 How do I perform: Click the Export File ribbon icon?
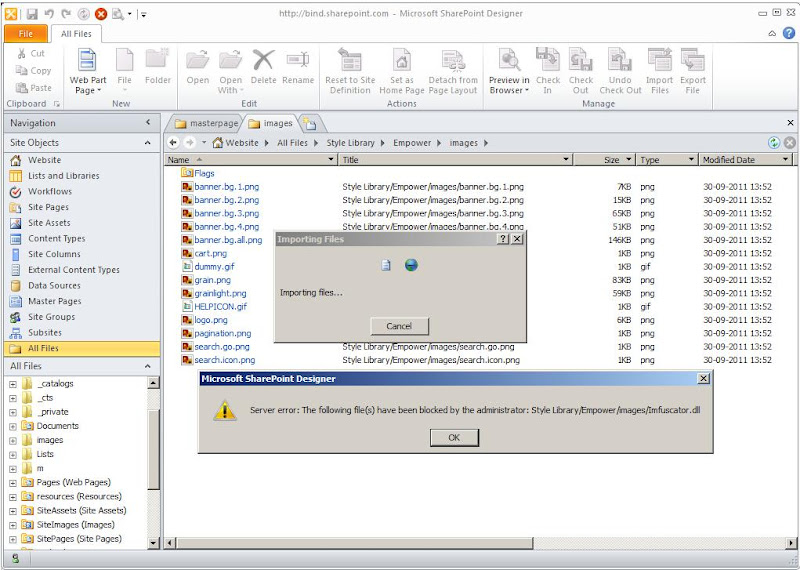[x=692, y=59]
